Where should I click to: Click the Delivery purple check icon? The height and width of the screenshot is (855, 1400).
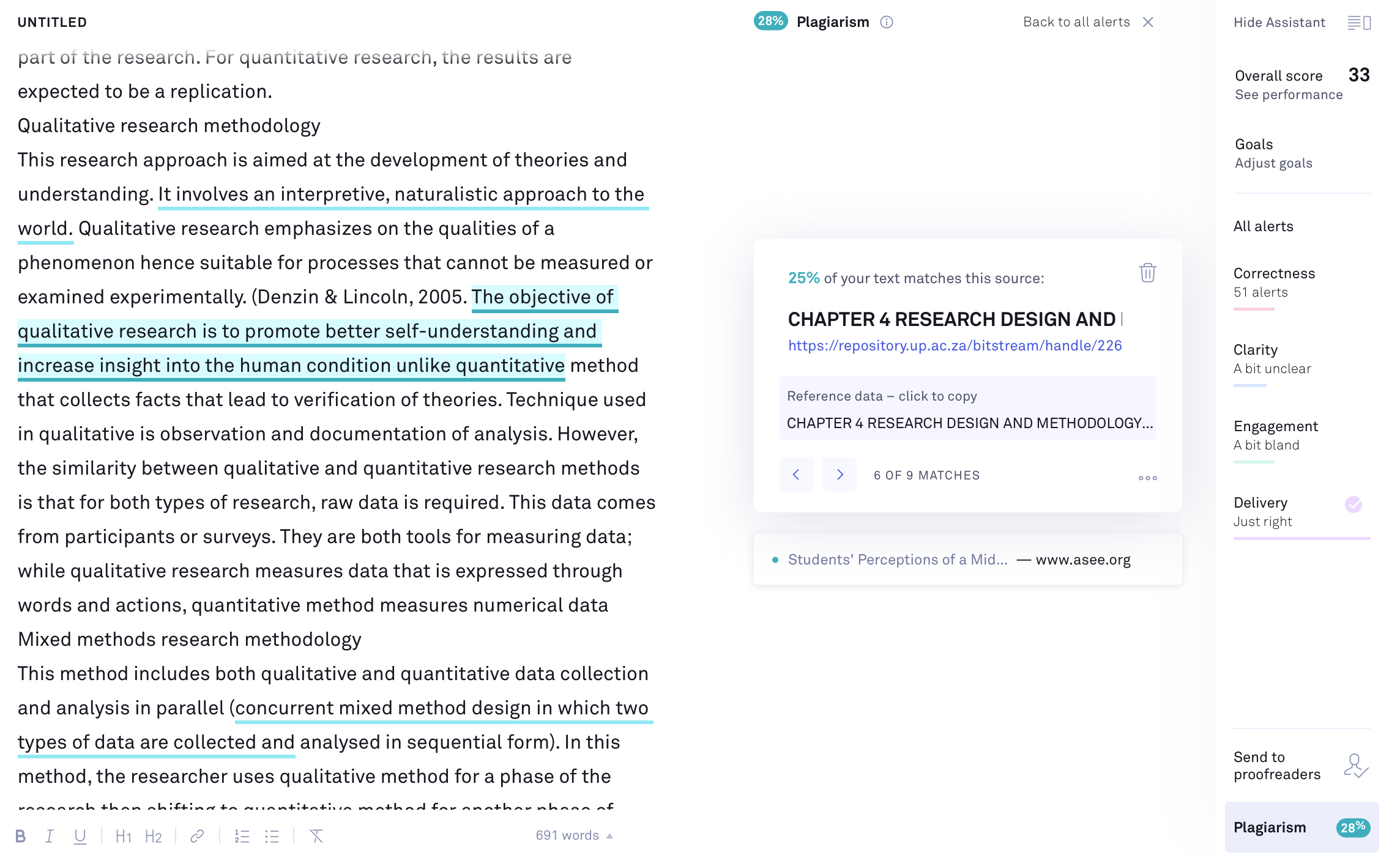[1353, 505]
